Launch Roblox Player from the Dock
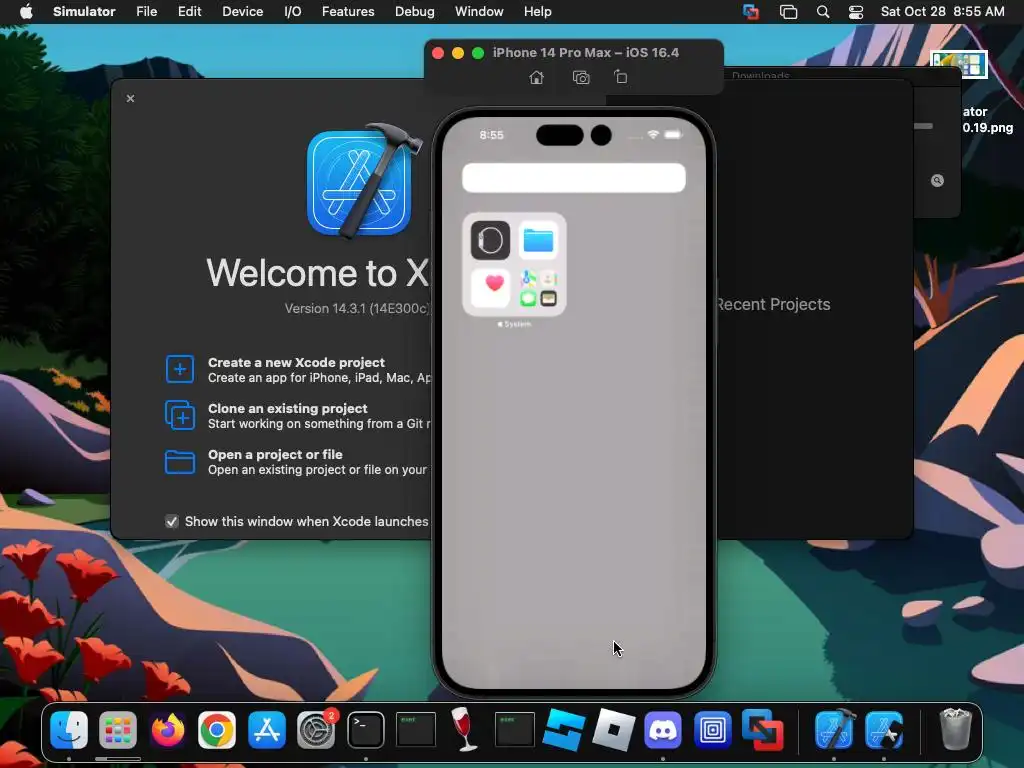1024x768 pixels. 613,729
